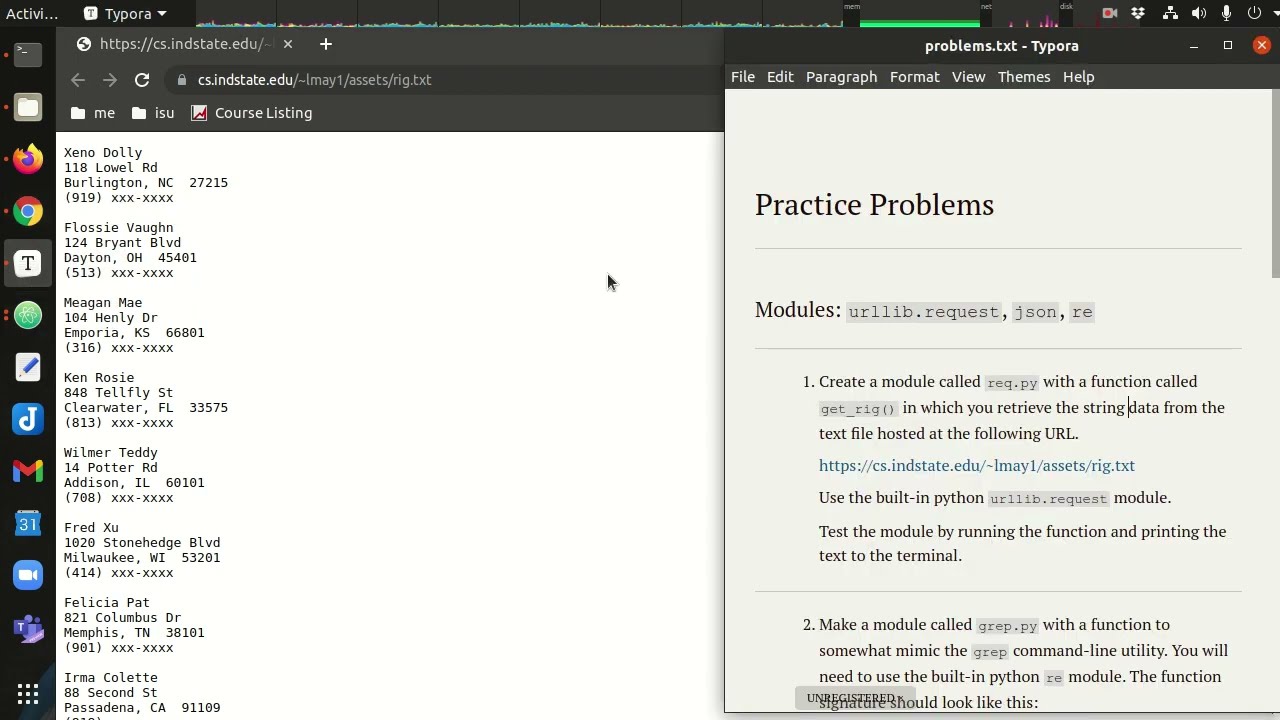Click the name Wilmer Teddy in browser
Viewport: 1280px width, 720px height.
[111, 453]
